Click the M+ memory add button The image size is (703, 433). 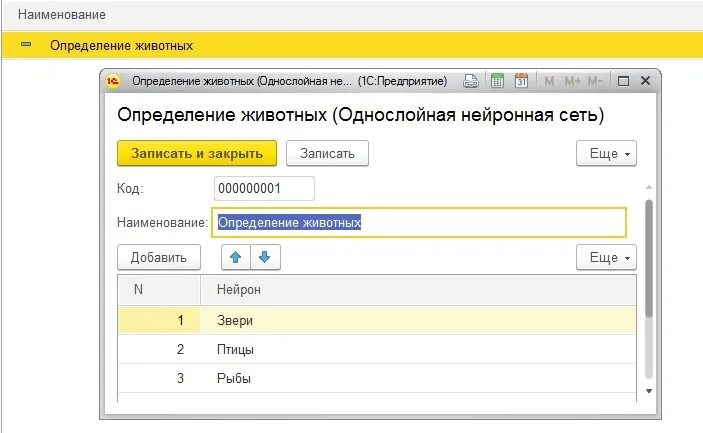coord(573,81)
